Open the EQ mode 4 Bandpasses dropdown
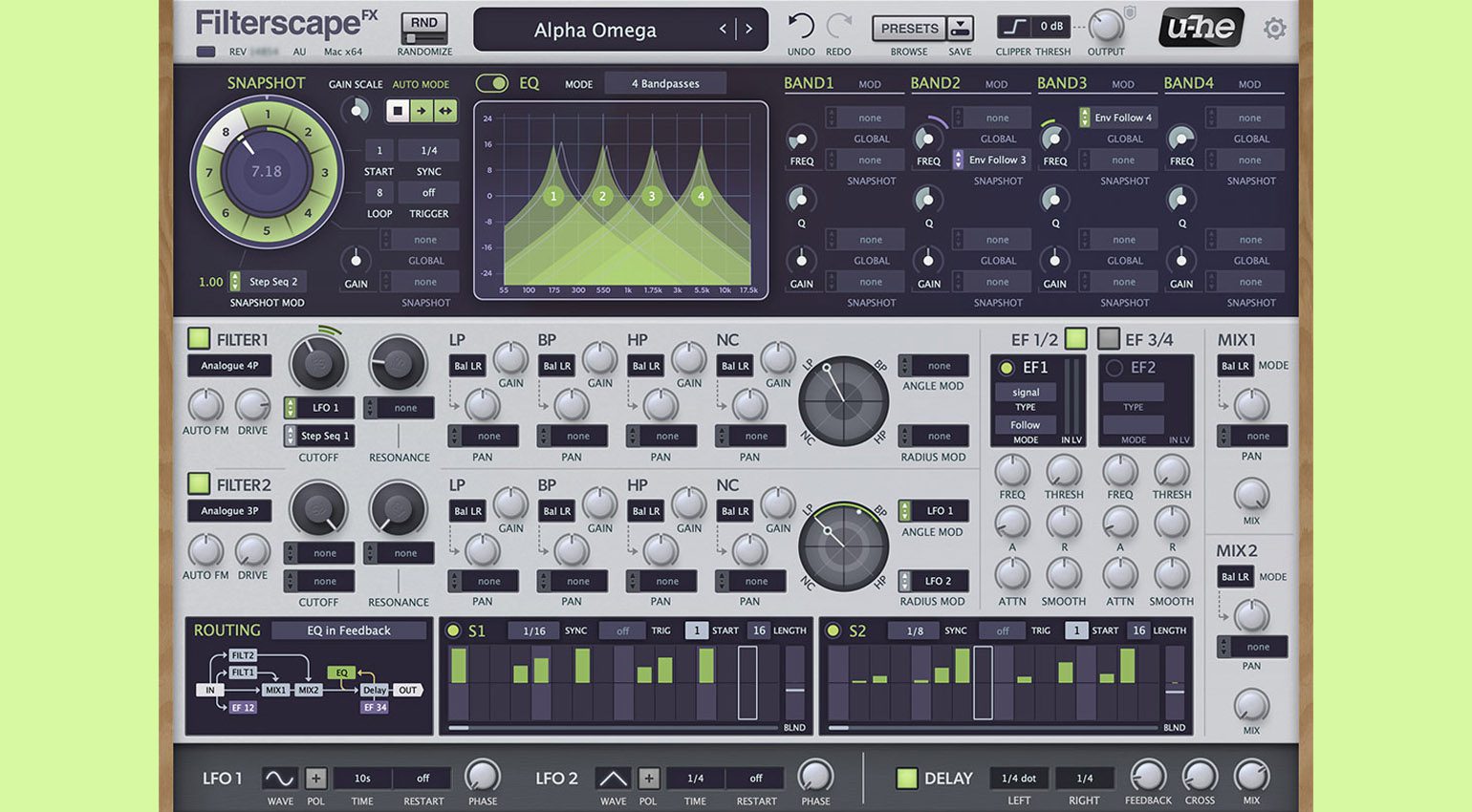 (665, 84)
